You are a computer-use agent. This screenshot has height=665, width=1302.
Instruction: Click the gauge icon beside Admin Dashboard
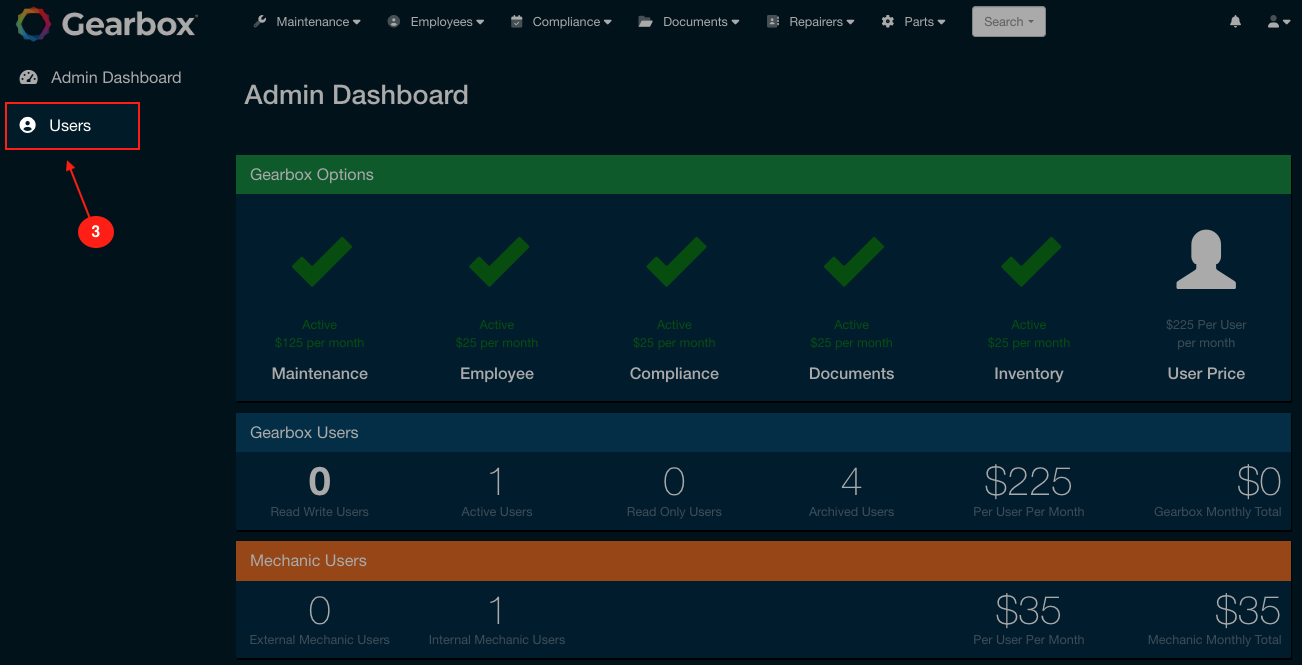[28, 77]
